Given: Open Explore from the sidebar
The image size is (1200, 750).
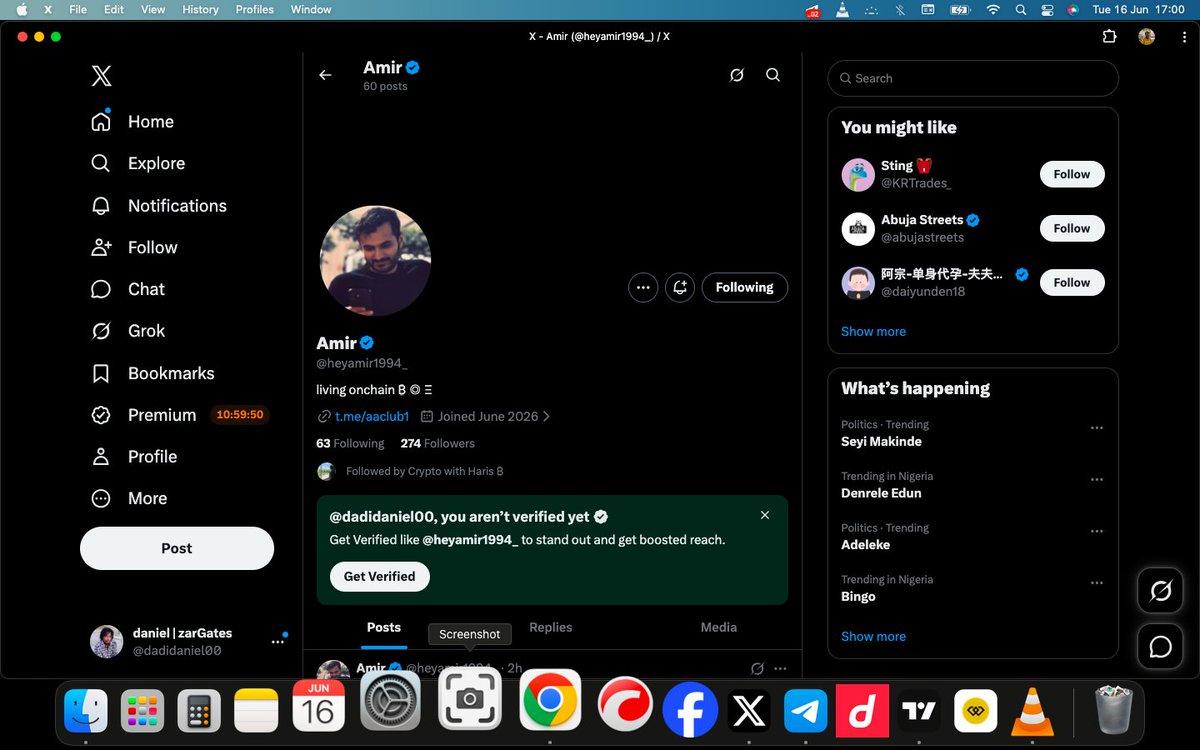Looking at the screenshot, I should click(x=138, y=164).
